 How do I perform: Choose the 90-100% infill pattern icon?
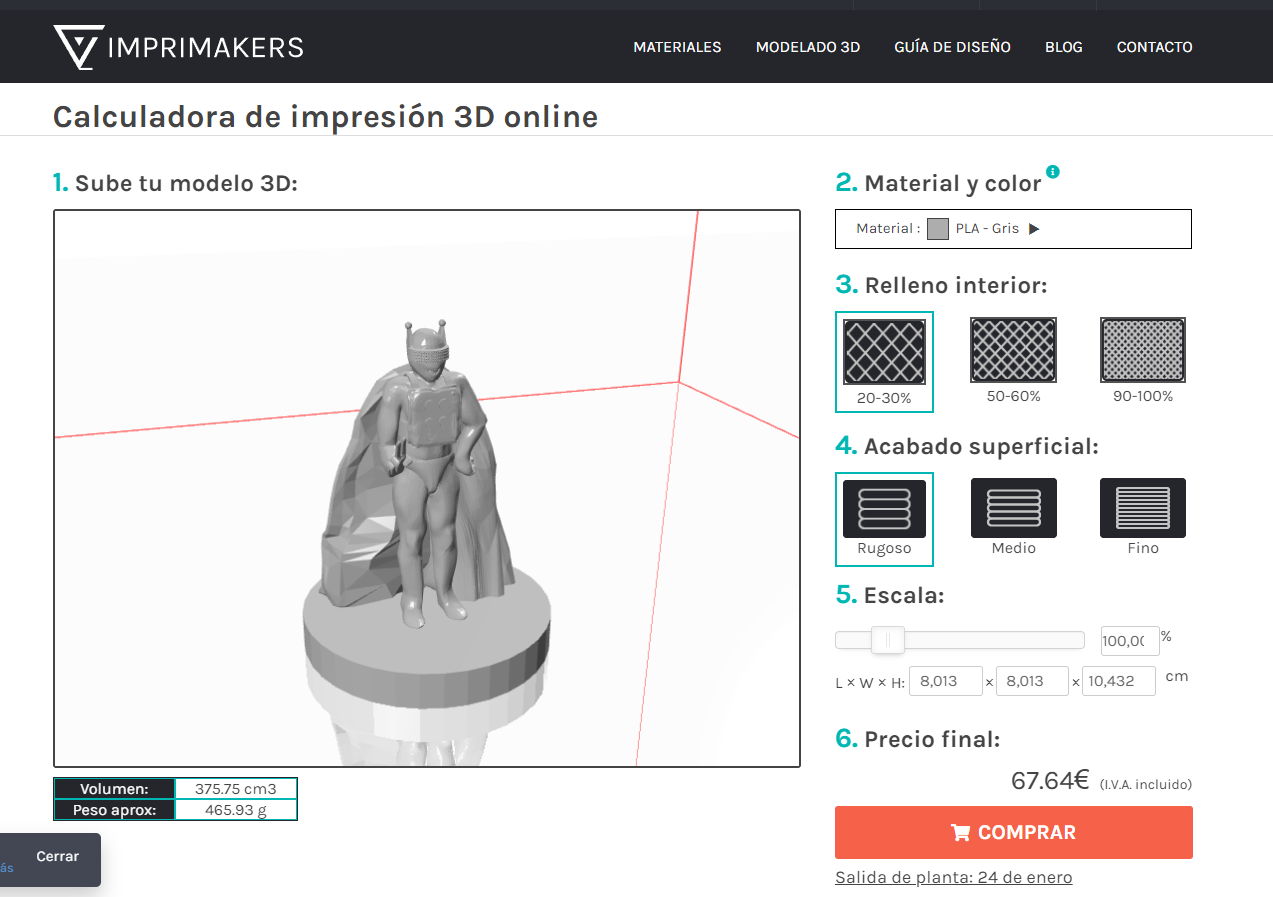pyautogui.click(x=1143, y=350)
